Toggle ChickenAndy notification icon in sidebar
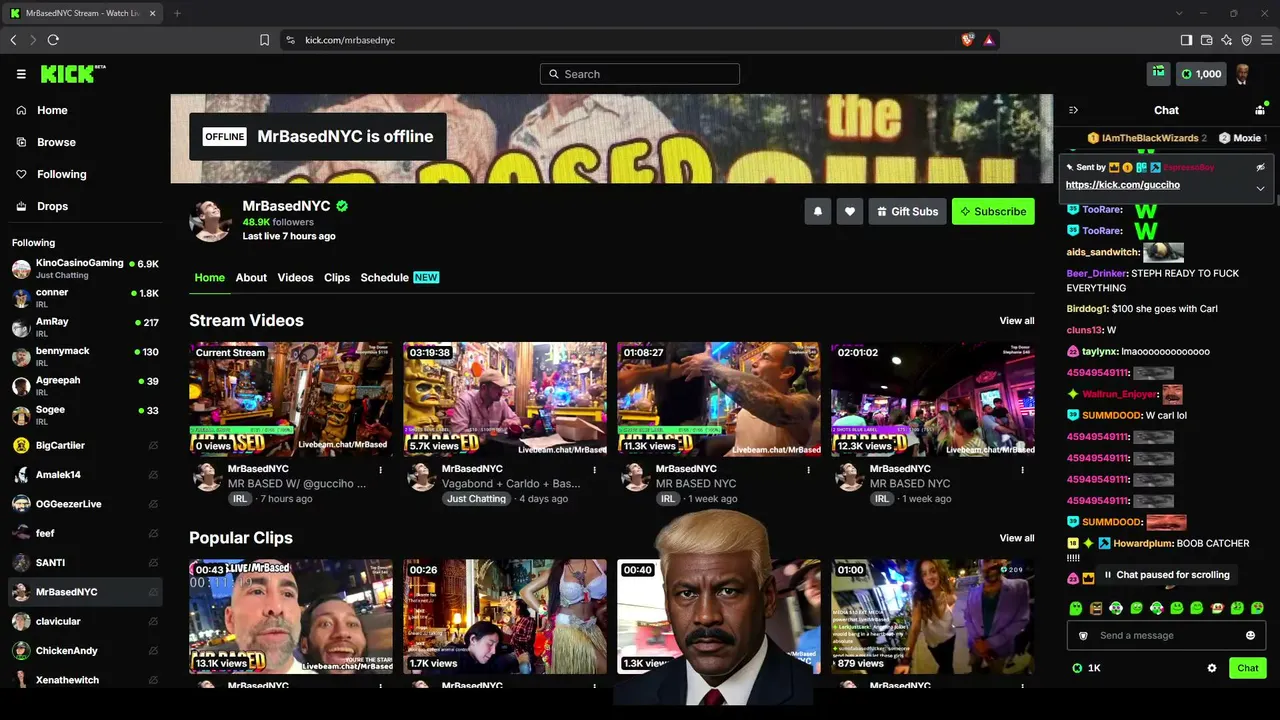Viewport: 1280px width, 720px height. 153,650
